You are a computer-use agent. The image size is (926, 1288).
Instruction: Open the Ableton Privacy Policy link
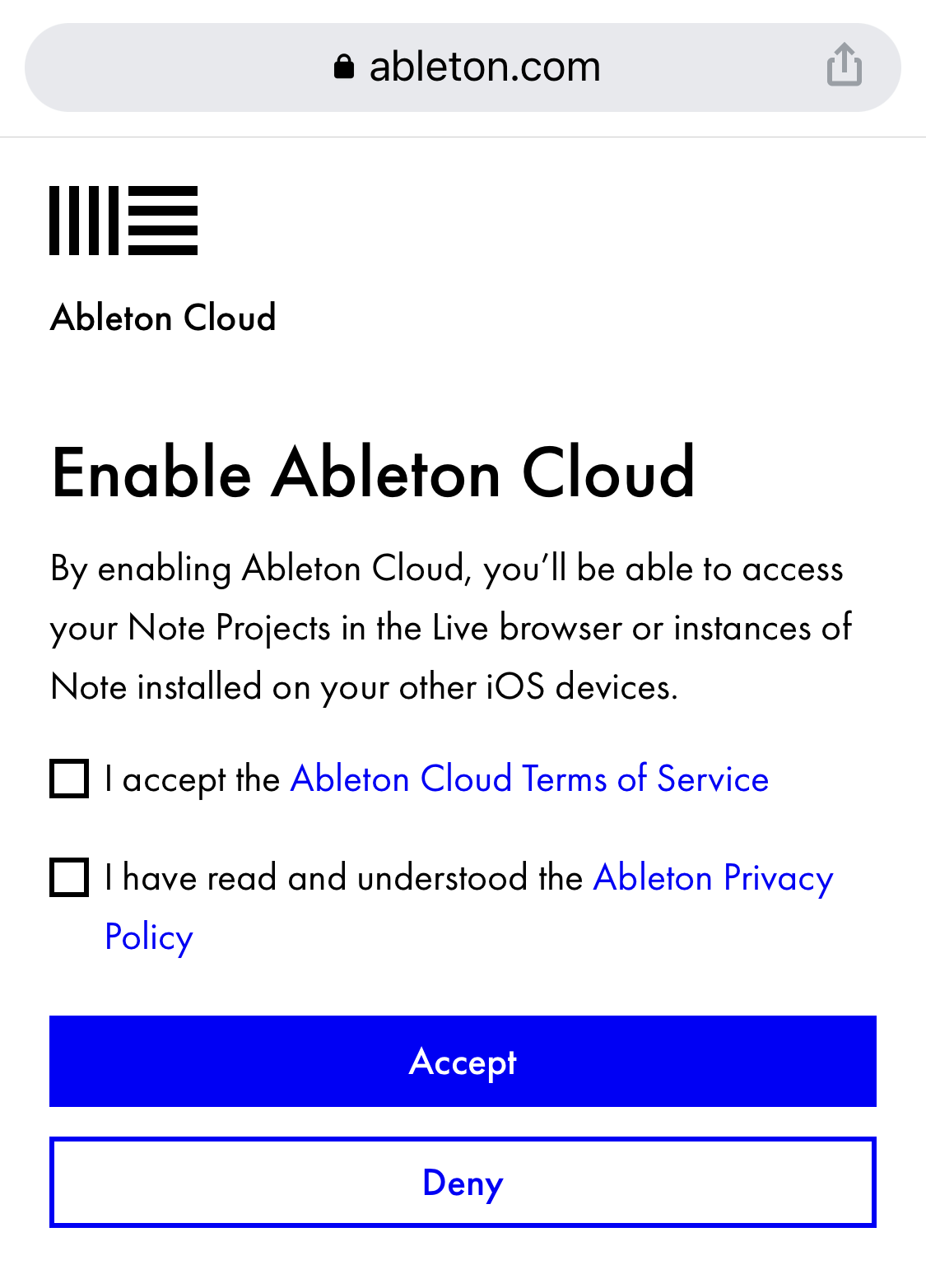click(x=713, y=877)
